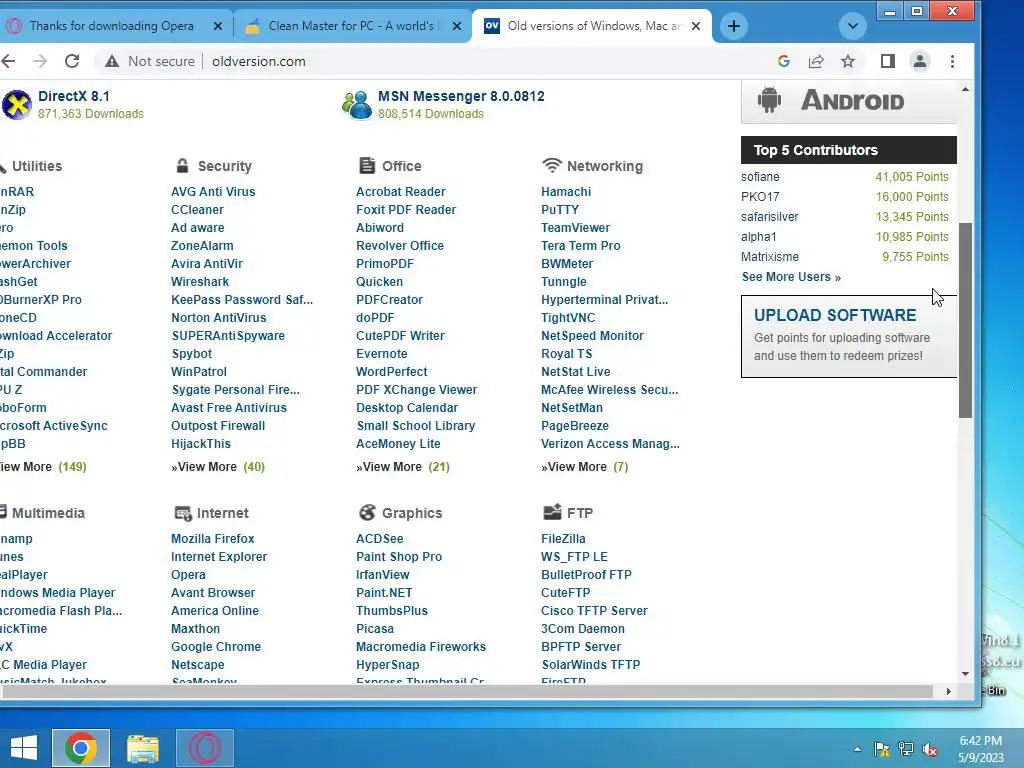Reload the oldversion.com page
The width and height of the screenshot is (1024, 768).
72,61
